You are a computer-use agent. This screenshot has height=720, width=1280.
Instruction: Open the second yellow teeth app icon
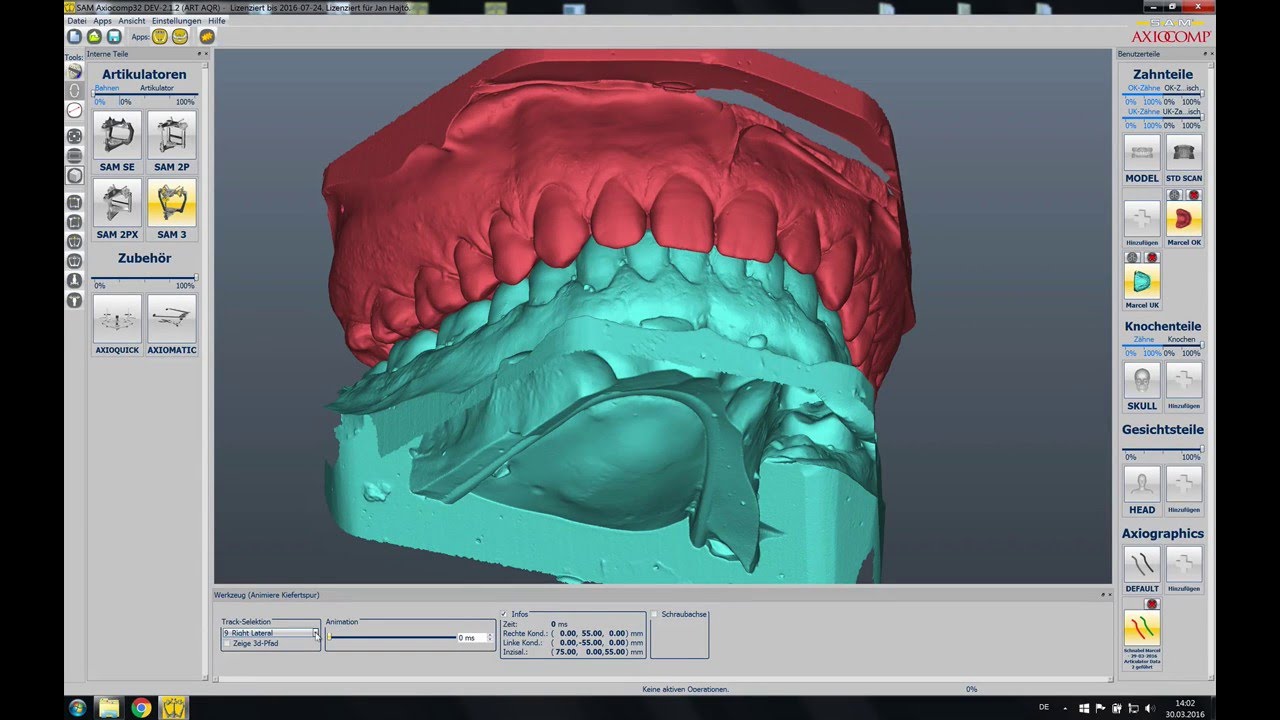(180, 37)
